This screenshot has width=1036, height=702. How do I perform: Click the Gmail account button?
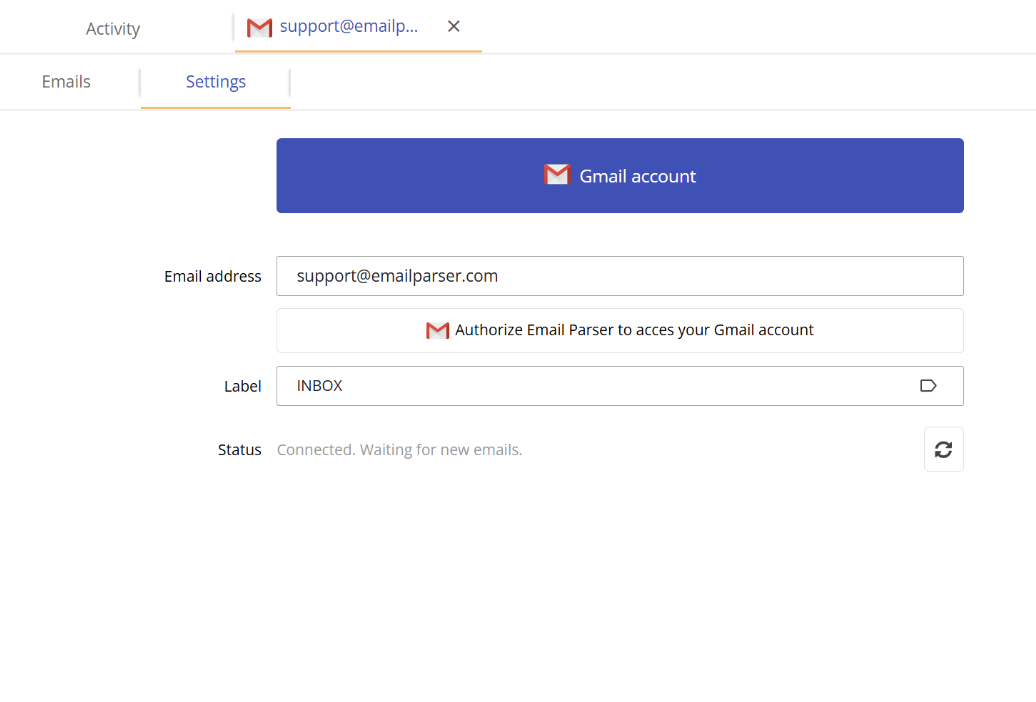(620, 175)
